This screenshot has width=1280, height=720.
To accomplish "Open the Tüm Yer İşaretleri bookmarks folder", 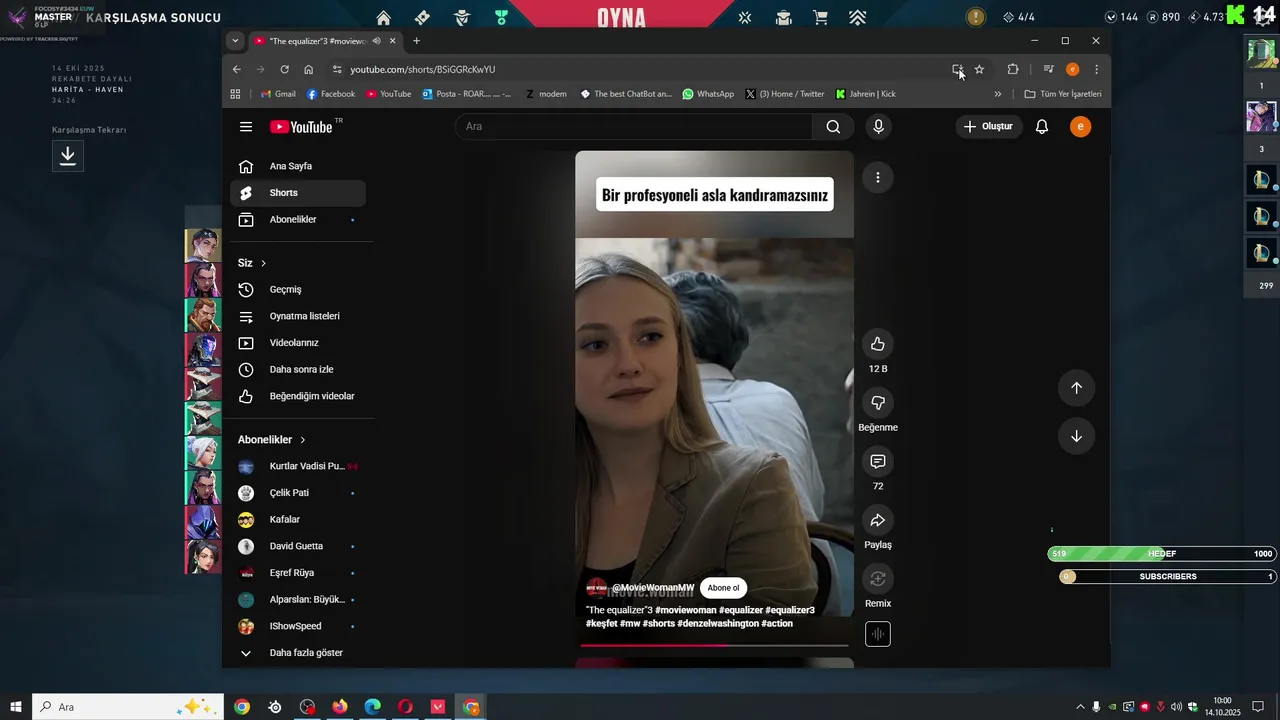I will click(1063, 94).
